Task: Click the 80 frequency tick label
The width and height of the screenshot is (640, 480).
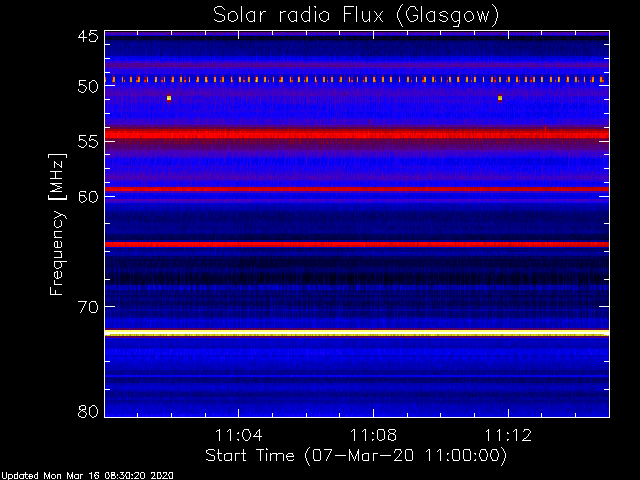Action: [88, 411]
